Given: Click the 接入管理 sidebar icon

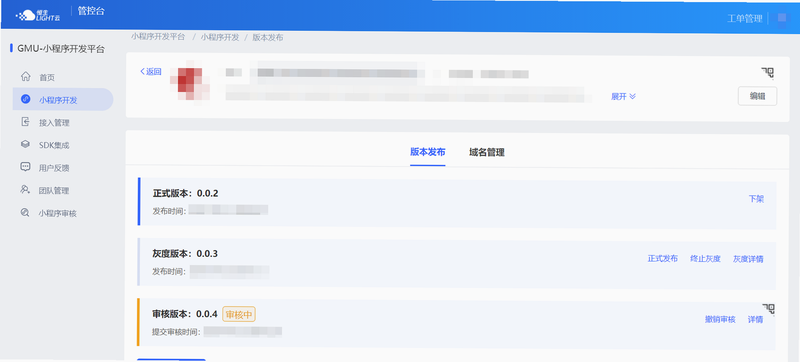Looking at the screenshot, I should pos(25,122).
